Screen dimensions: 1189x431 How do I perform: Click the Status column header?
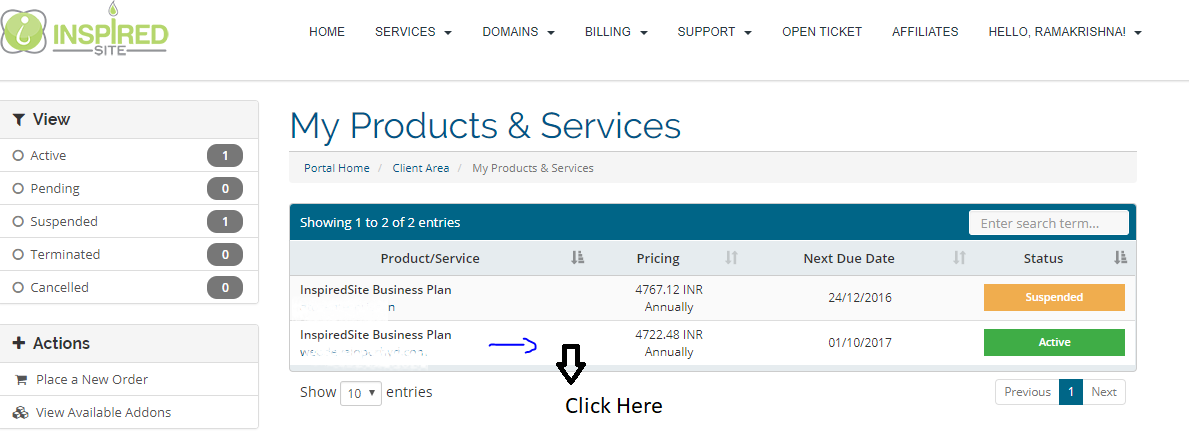tap(1043, 258)
